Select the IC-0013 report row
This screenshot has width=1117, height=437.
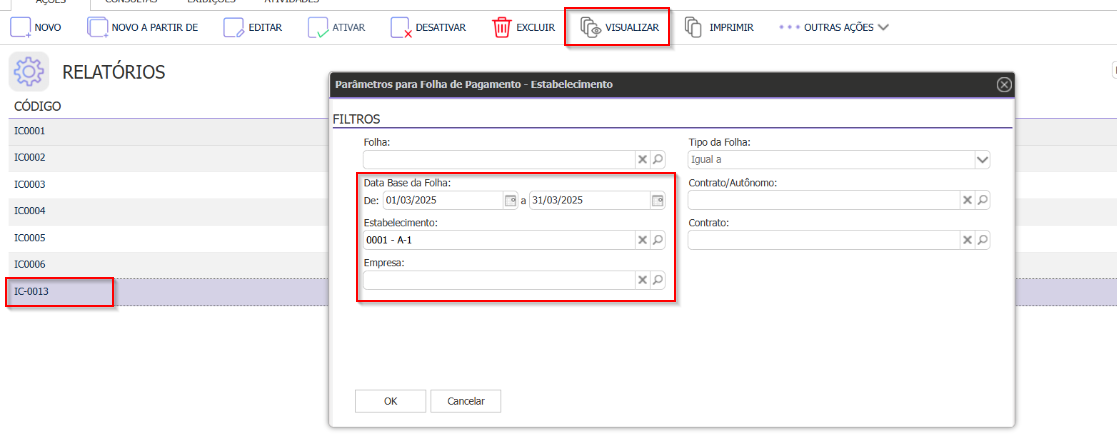60,292
